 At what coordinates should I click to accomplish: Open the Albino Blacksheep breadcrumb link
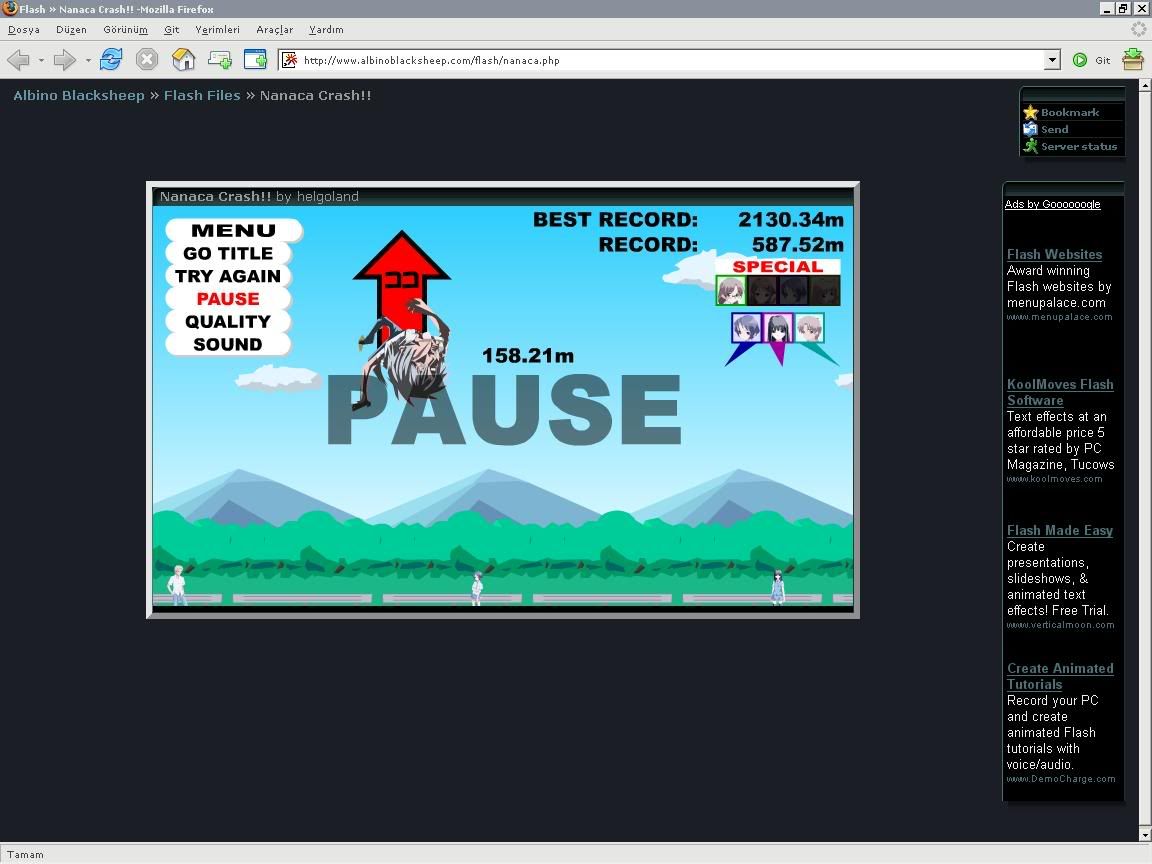(x=79, y=96)
